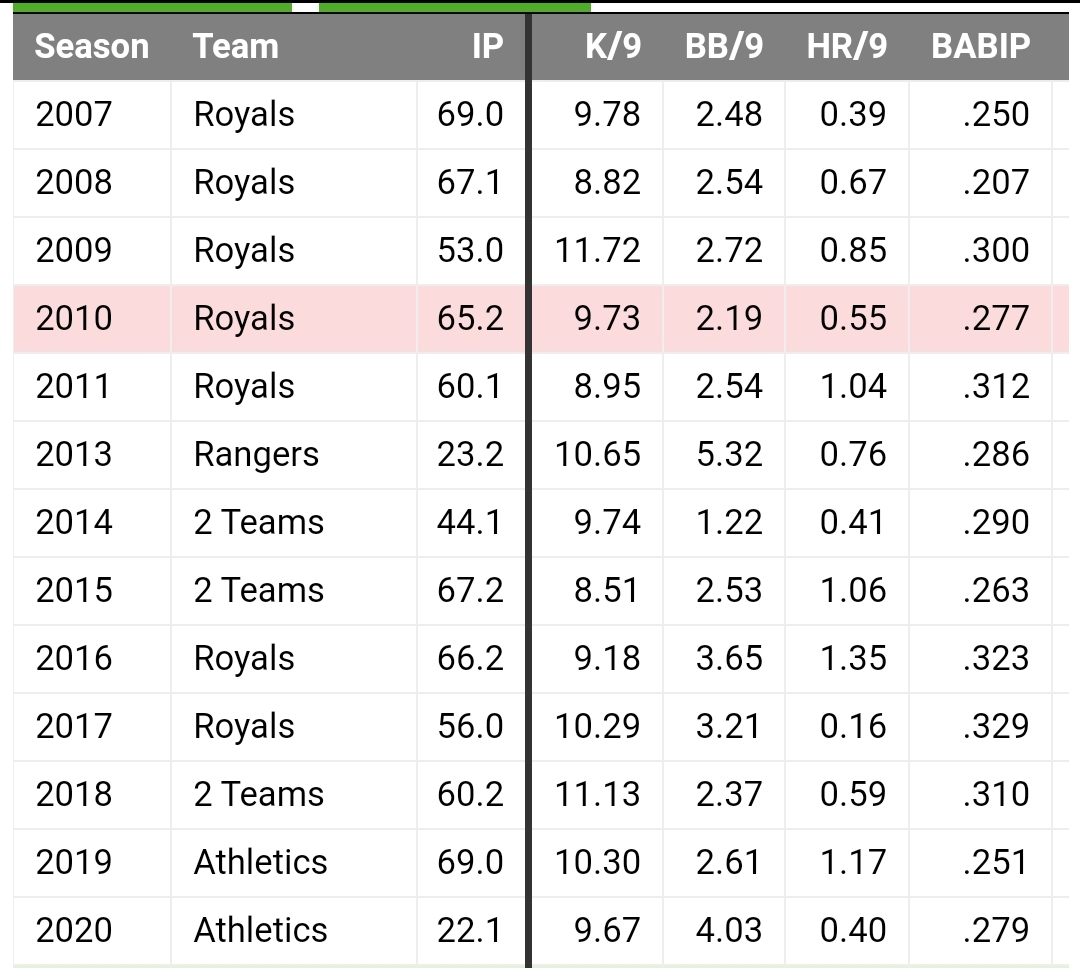The height and width of the screenshot is (968, 1080).
Task: Sort table by Season column header
Action: pyautogui.click(x=92, y=47)
